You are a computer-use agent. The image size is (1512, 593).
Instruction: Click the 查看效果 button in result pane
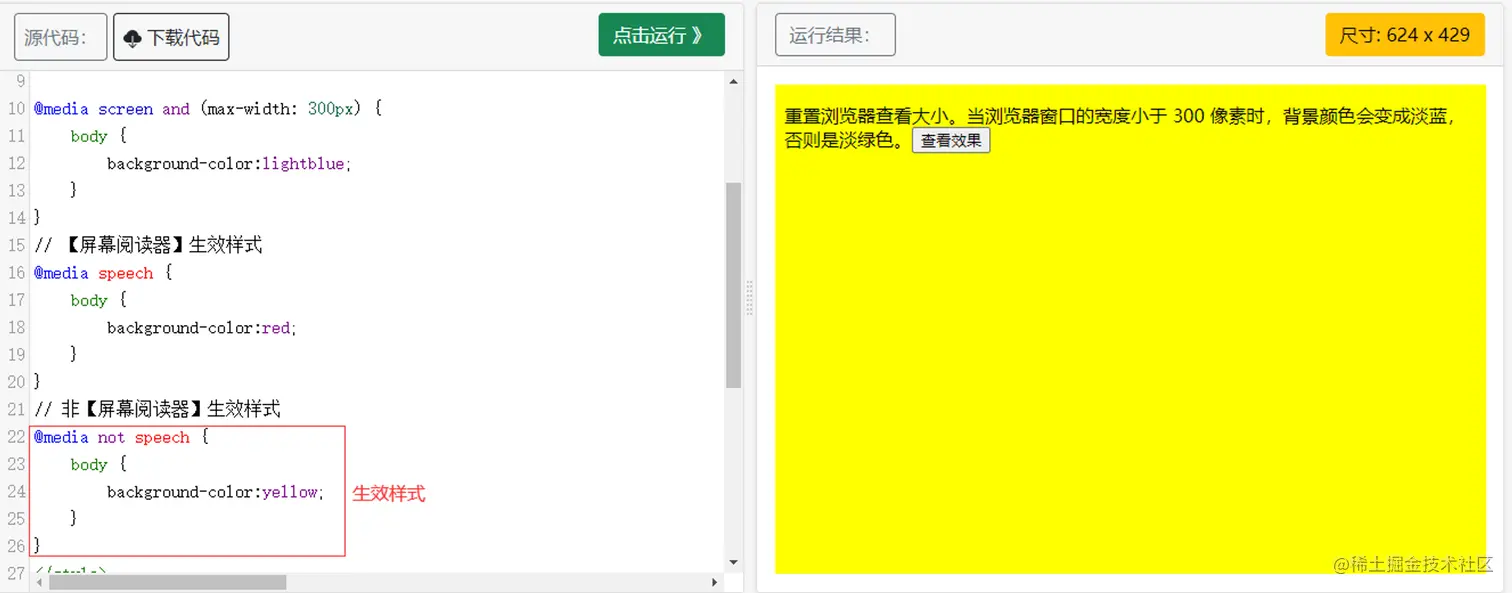coord(951,141)
